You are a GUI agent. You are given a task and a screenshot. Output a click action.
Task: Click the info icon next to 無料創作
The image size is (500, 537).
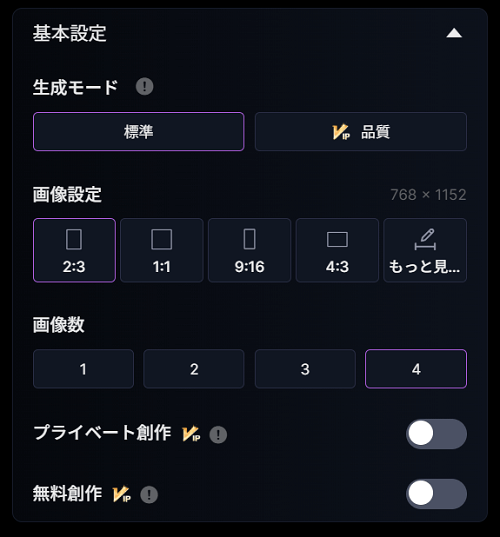pyautogui.click(x=149, y=495)
